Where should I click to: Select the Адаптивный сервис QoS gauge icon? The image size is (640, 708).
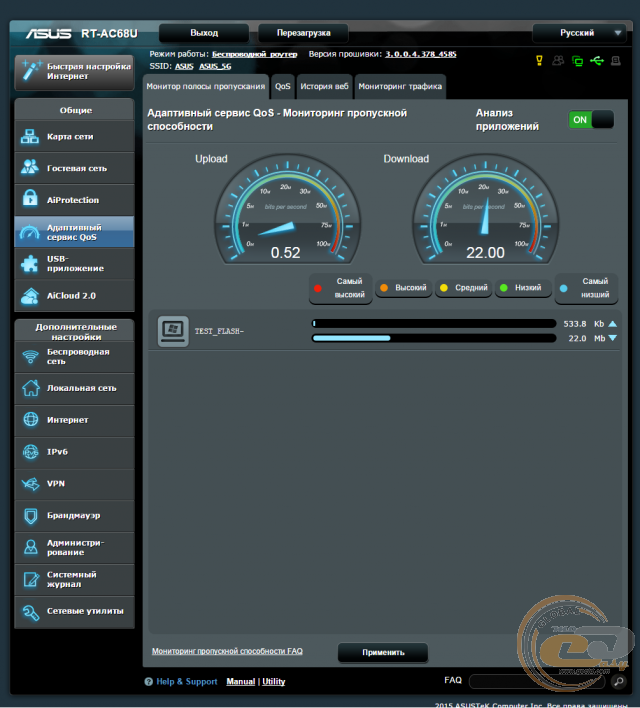[x=30, y=232]
